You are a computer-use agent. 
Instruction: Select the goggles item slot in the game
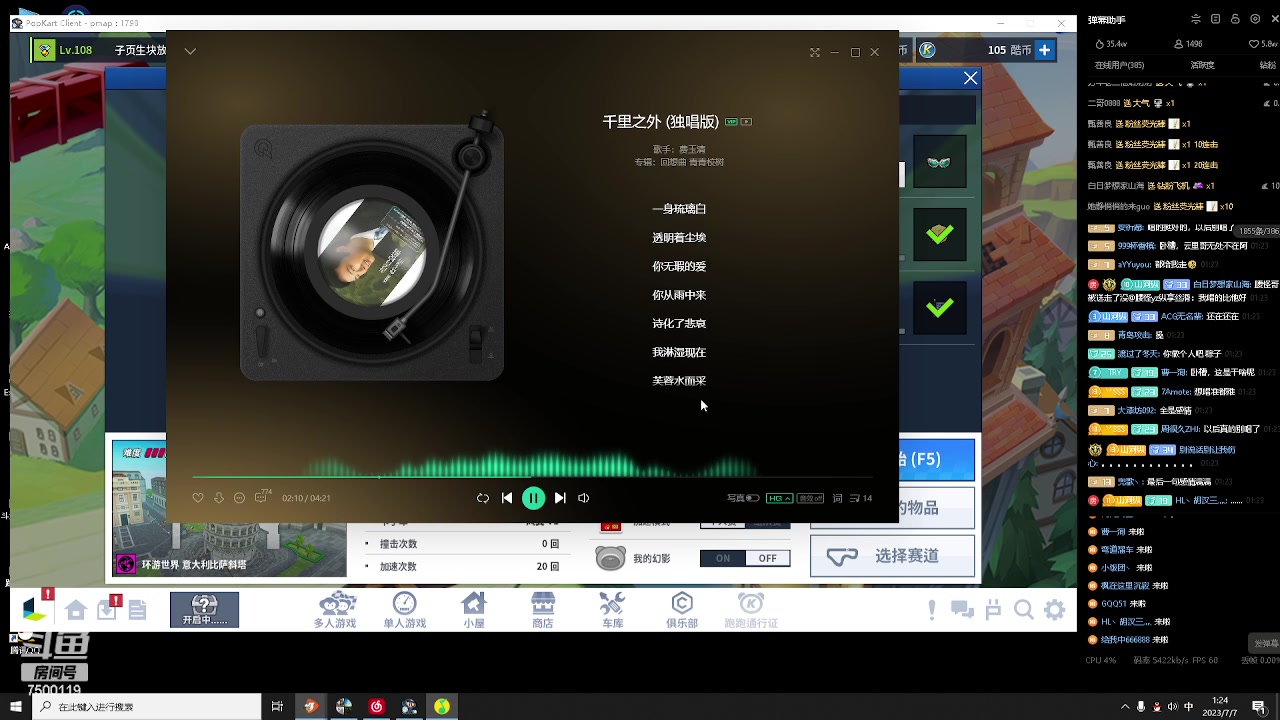point(939,162)
